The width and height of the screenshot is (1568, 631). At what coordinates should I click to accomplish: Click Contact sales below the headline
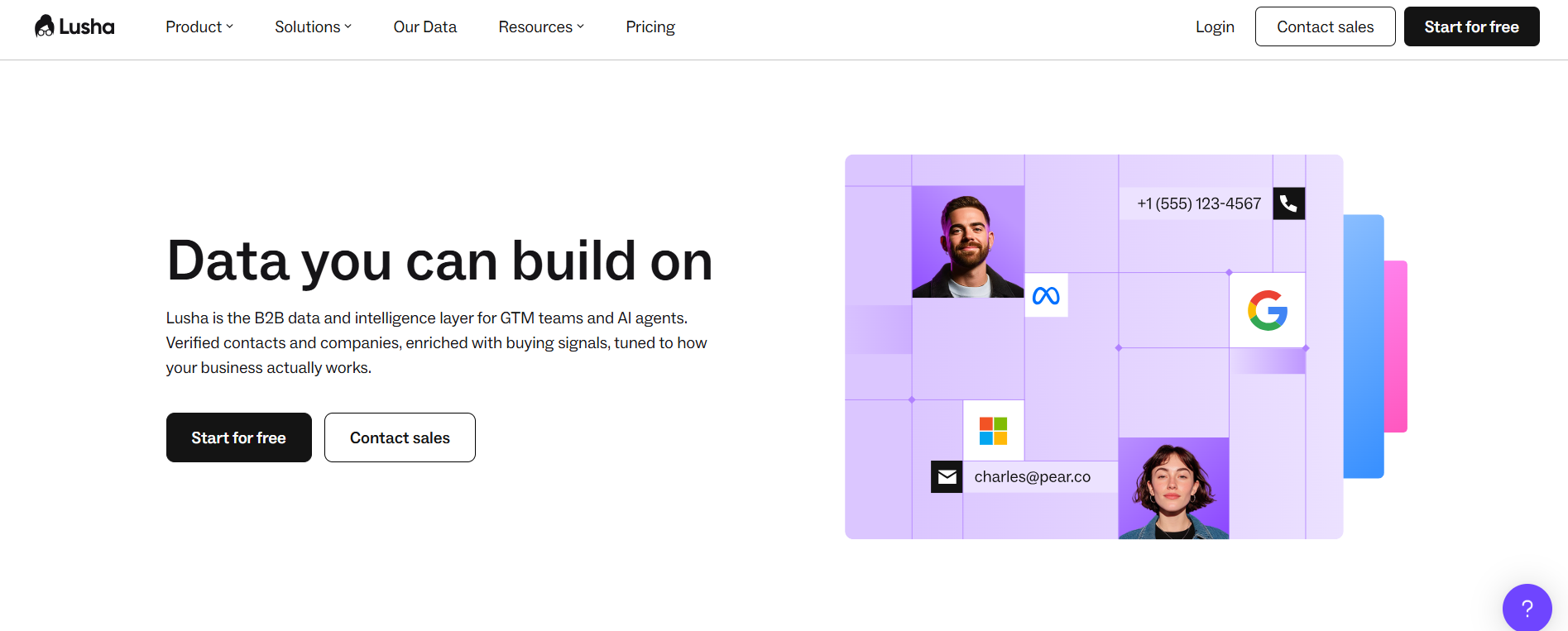[400, 437]
